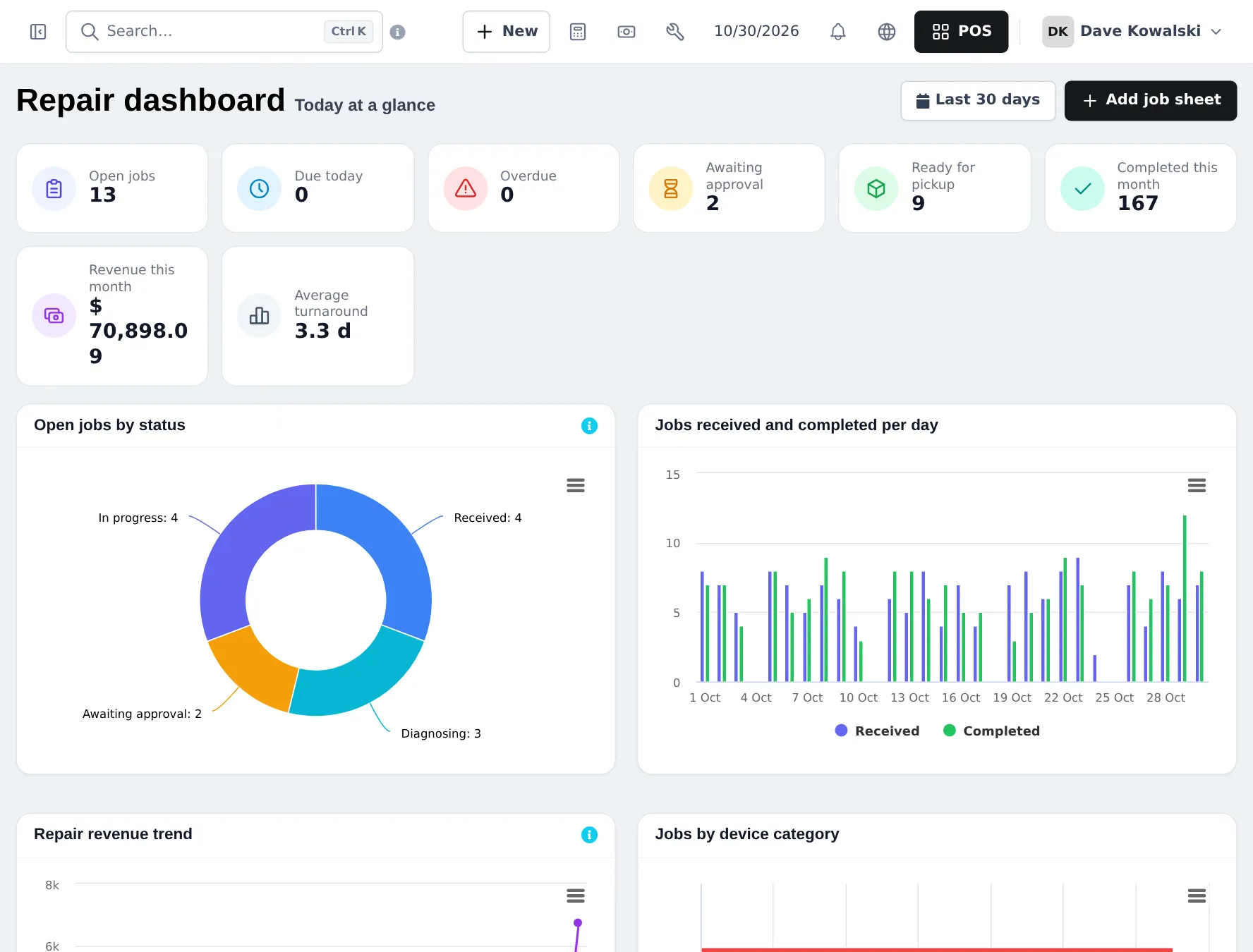The image size is (1253, 952).
Task: Open the notifications bell
Action: point(837,32)
